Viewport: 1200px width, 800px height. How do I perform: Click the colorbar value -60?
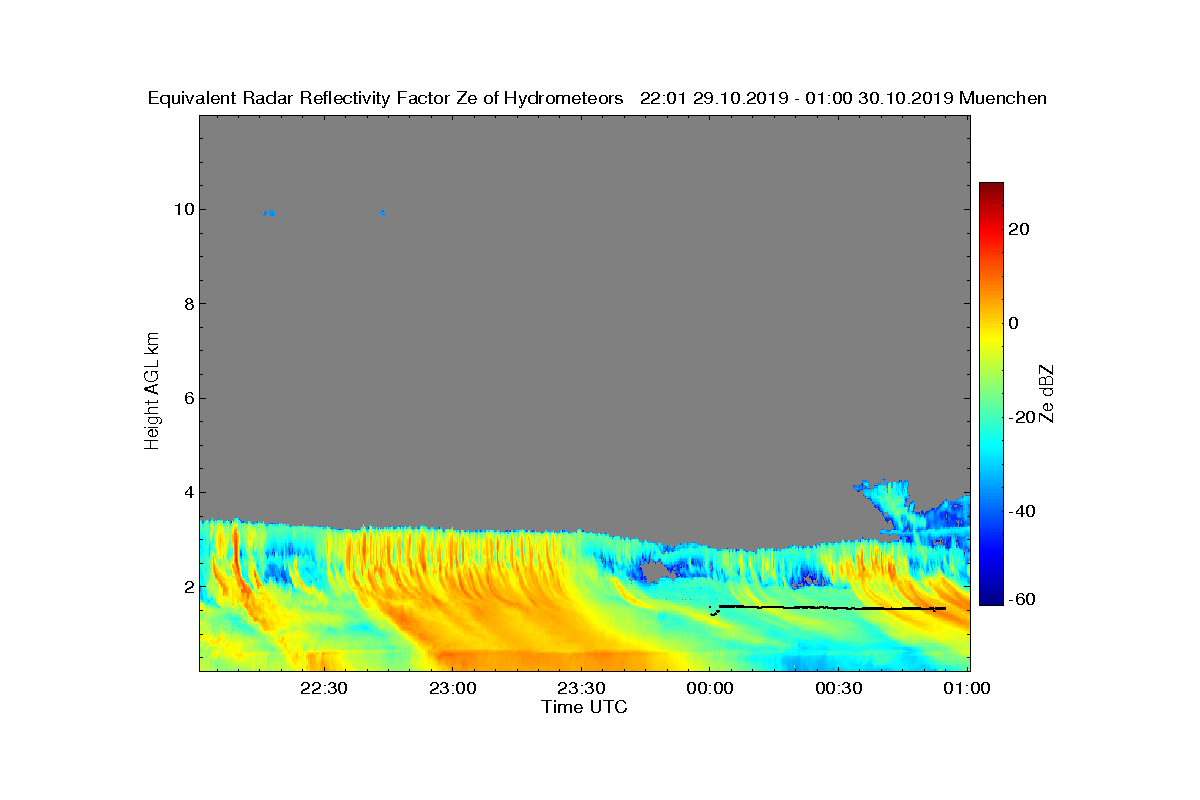point(1022,599)
